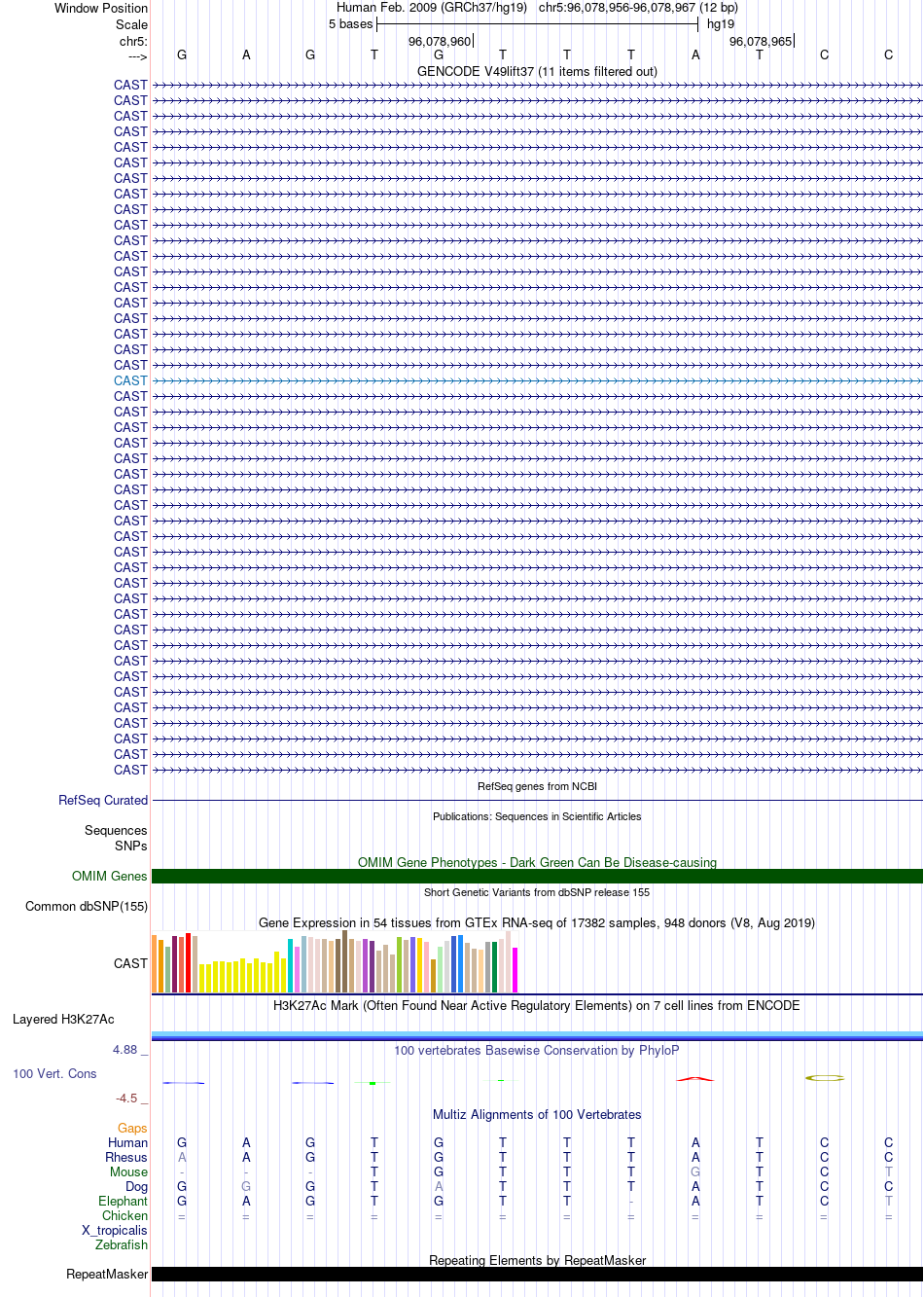
Task: Click the chr5:96,078,956-96,078,967 position text
Action: click(x=638, y=8)
